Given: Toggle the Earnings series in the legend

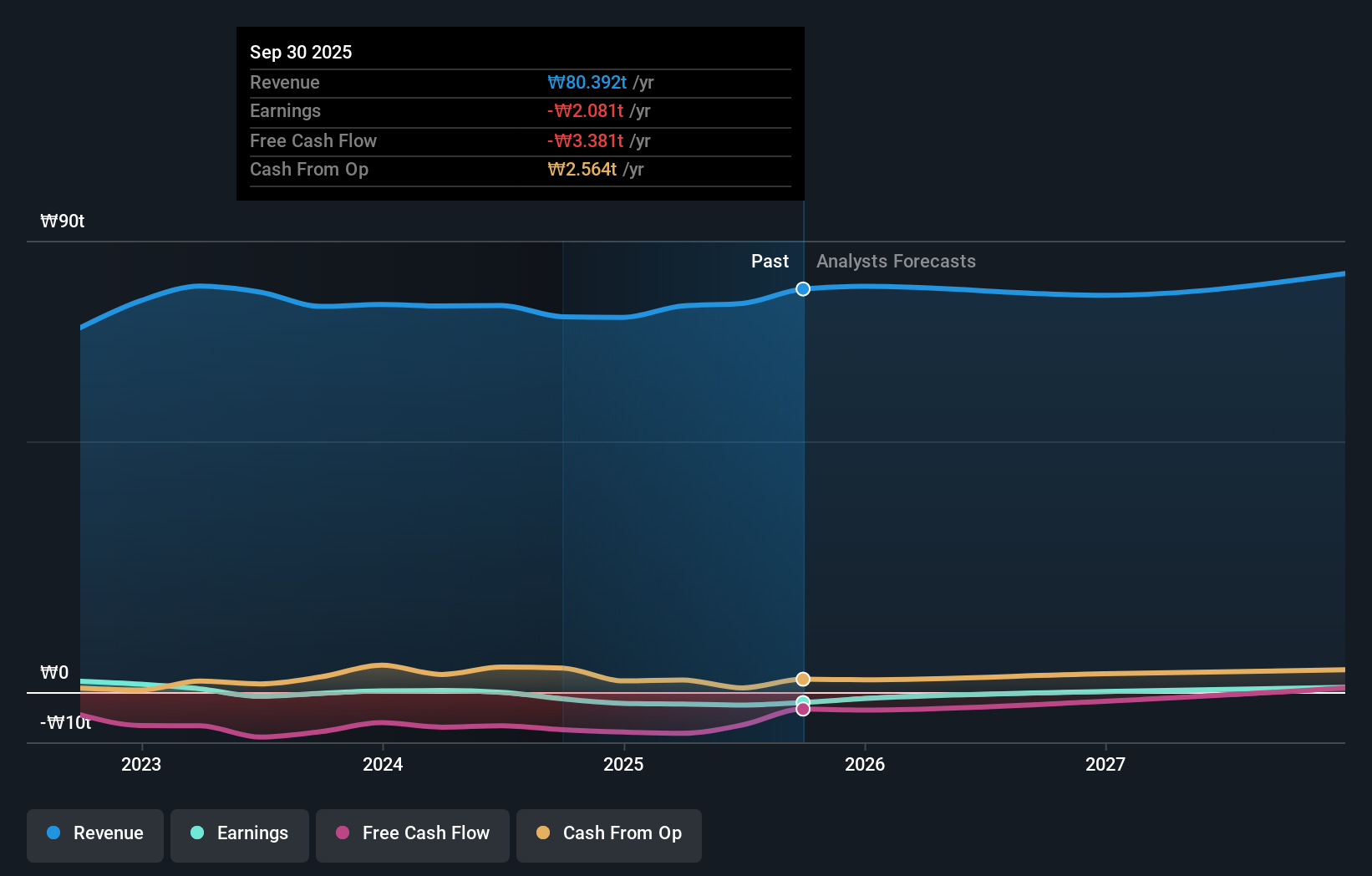Looking at the screenshot, I should (x=240, y=833).
